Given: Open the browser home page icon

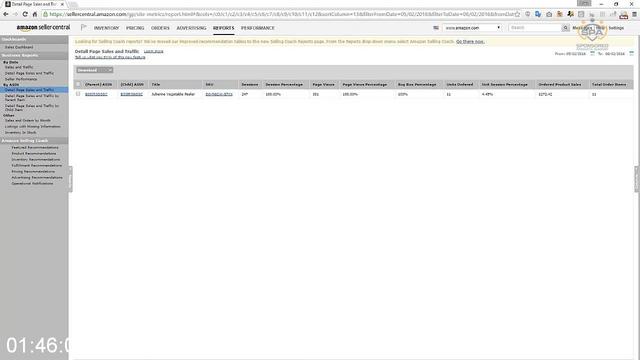Looking at the screenshot, I should coord(35,14).
